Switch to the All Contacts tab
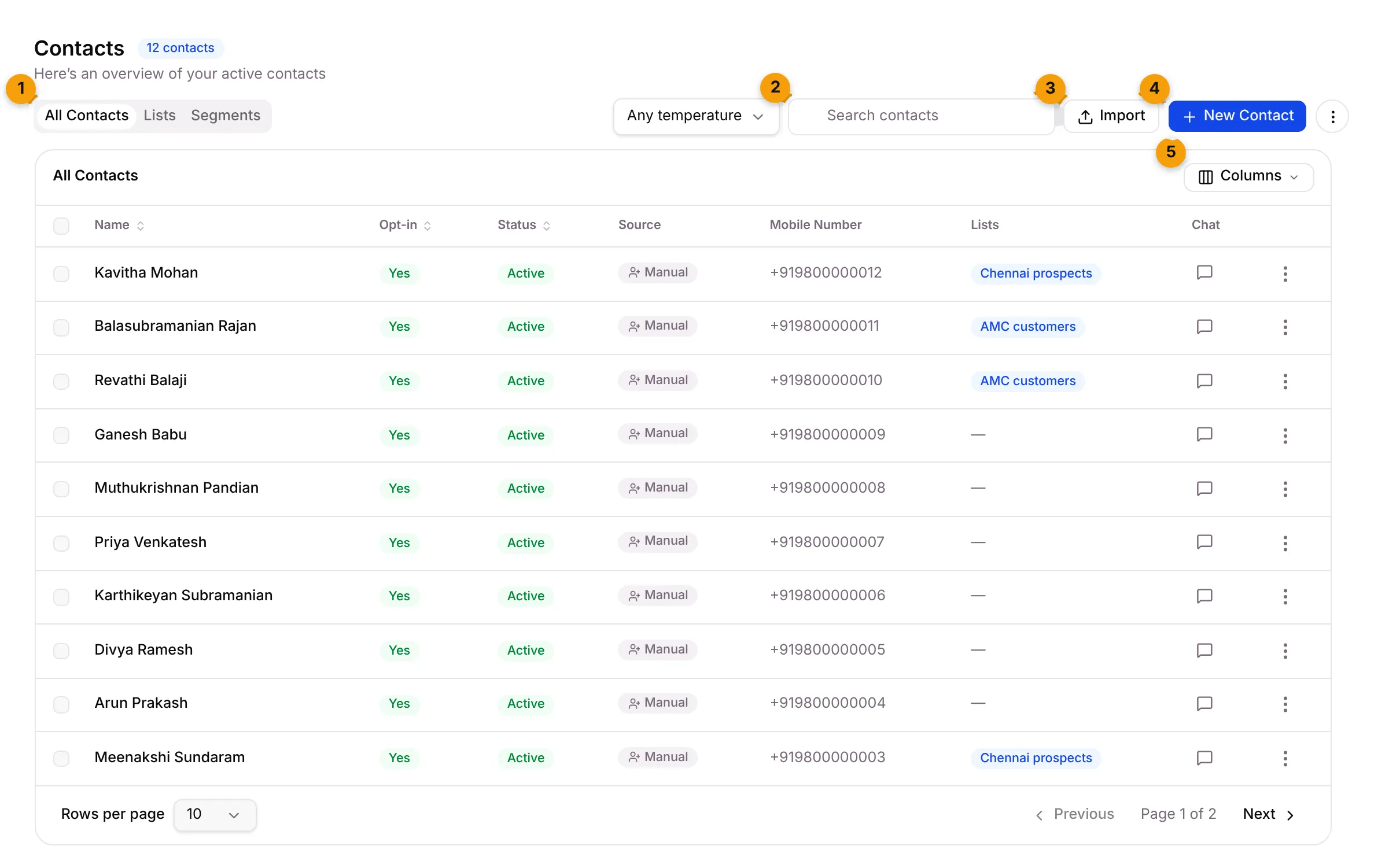Viewport: 1400px width, 857px height. point(87,116)
